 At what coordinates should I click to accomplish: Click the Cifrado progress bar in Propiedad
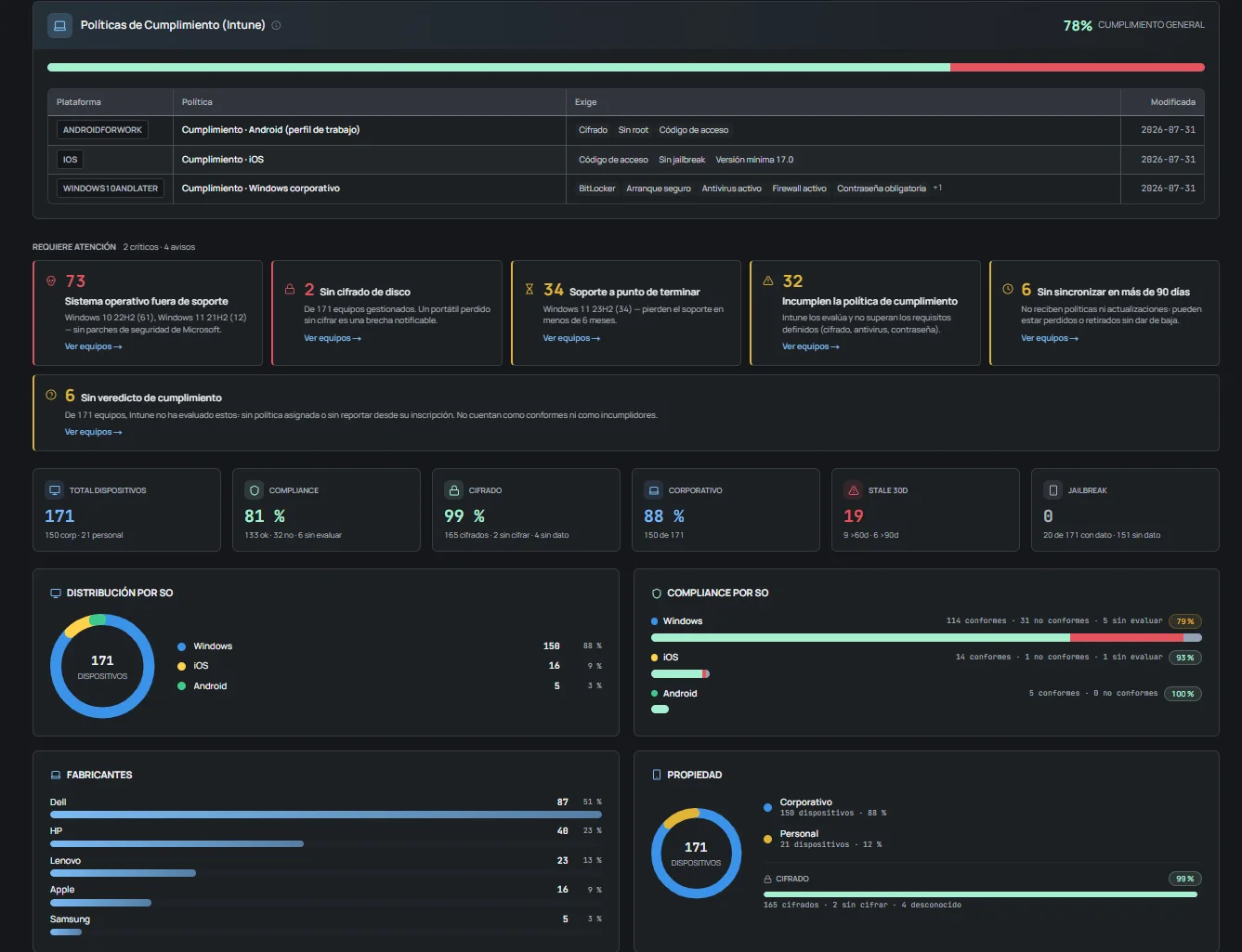(980, 894)
